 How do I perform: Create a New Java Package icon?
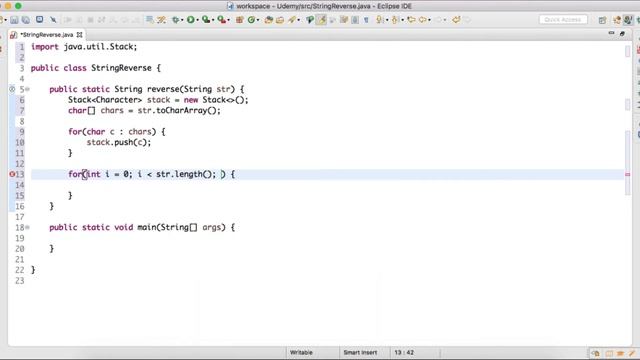coord(240,20)
